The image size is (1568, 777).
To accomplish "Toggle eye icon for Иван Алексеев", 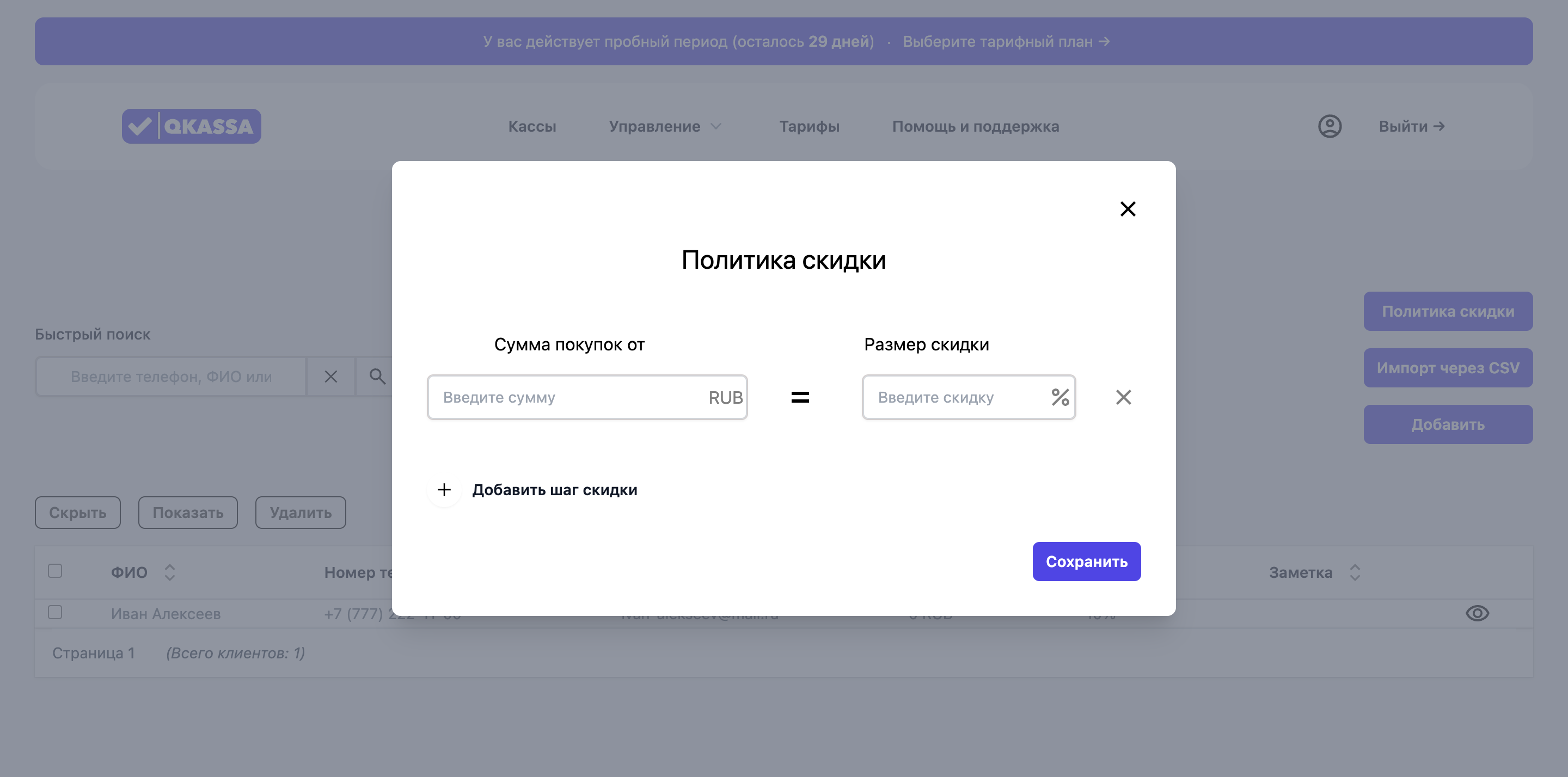I will 1477,613.
